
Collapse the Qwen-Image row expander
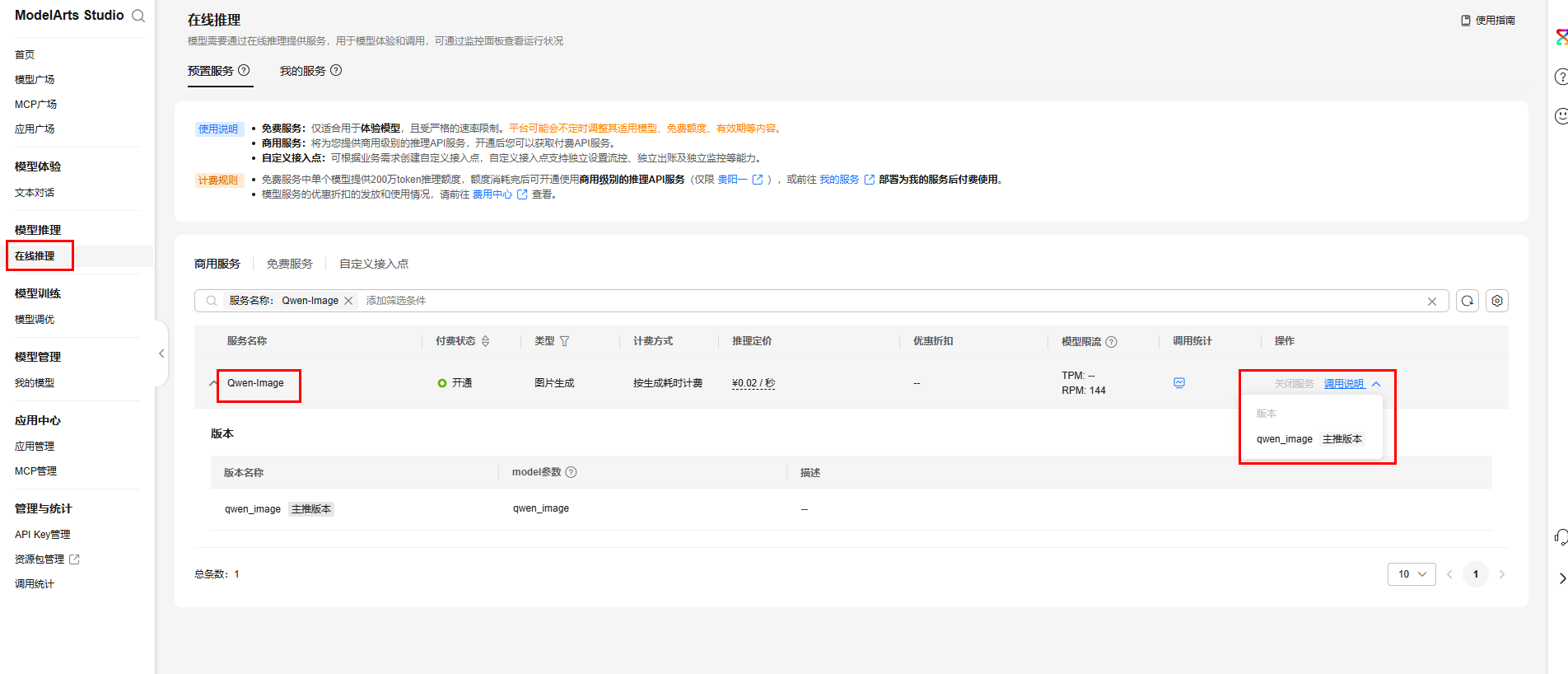[x=213, y=383]
